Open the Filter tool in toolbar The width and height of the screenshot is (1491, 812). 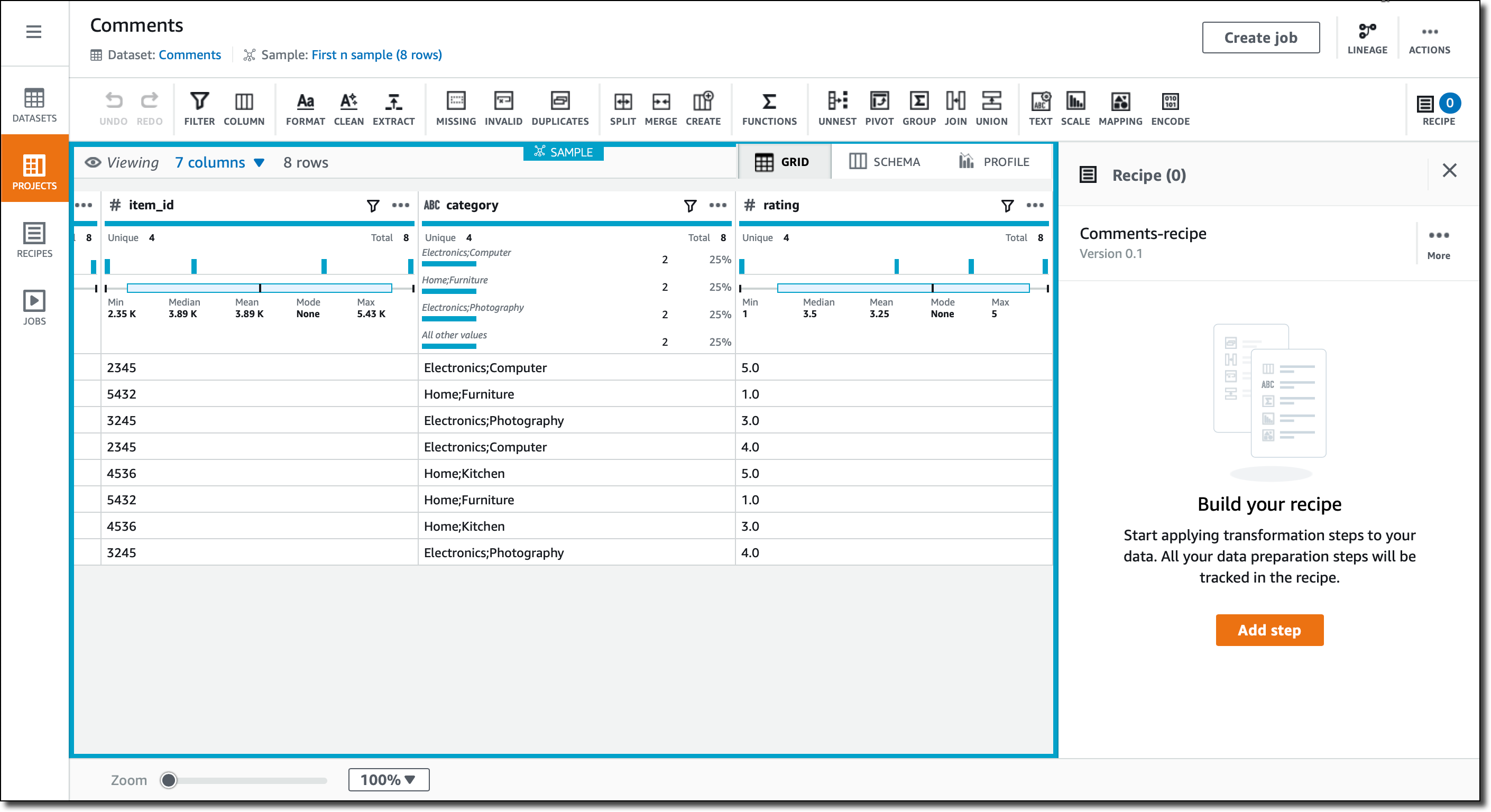point(199,108)
